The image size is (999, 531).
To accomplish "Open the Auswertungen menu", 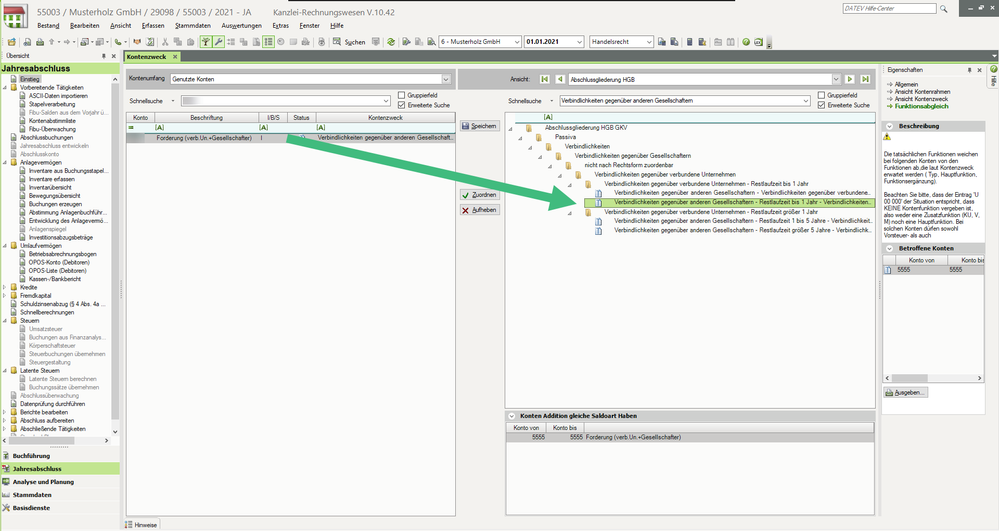I will [241, 25].
